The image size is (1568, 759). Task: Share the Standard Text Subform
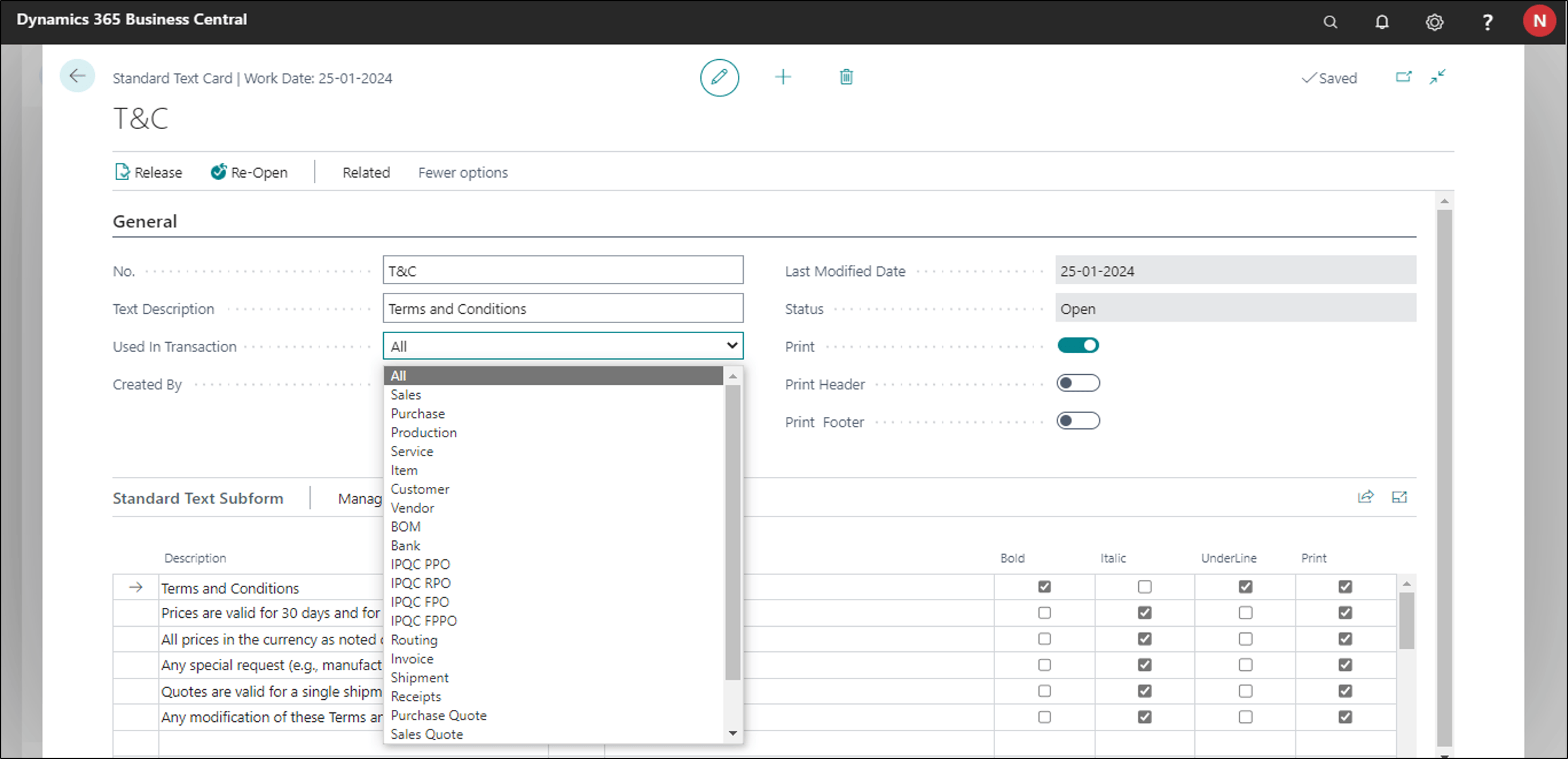(x=1365, y=497)
